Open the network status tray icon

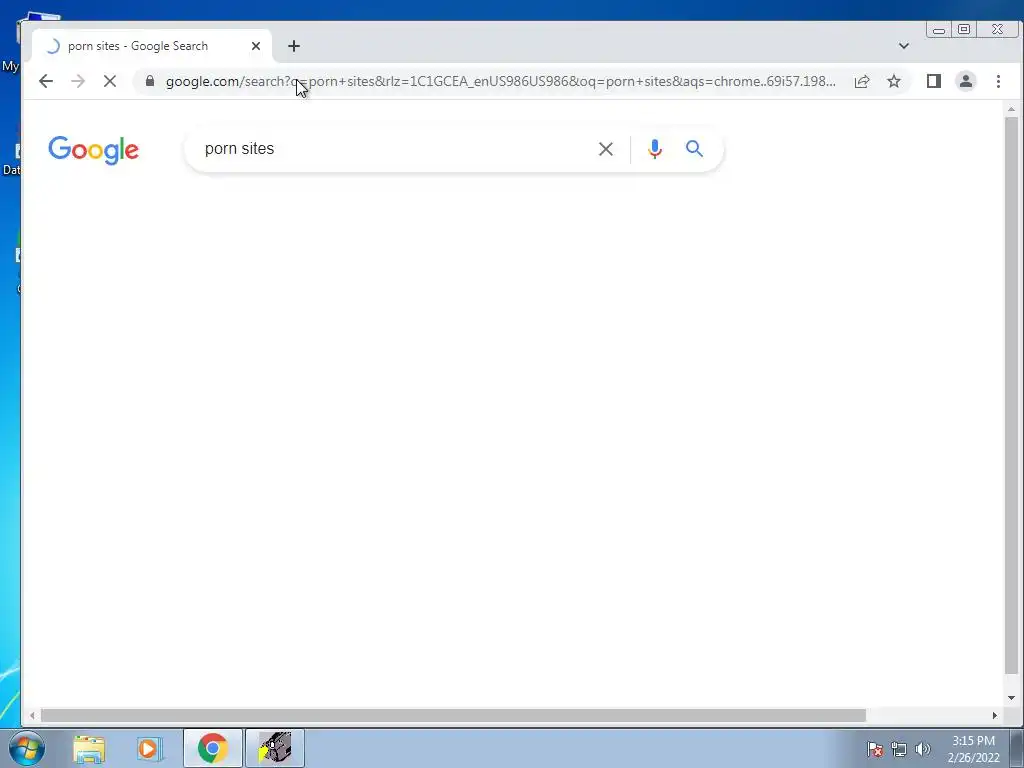coord(899,749)
